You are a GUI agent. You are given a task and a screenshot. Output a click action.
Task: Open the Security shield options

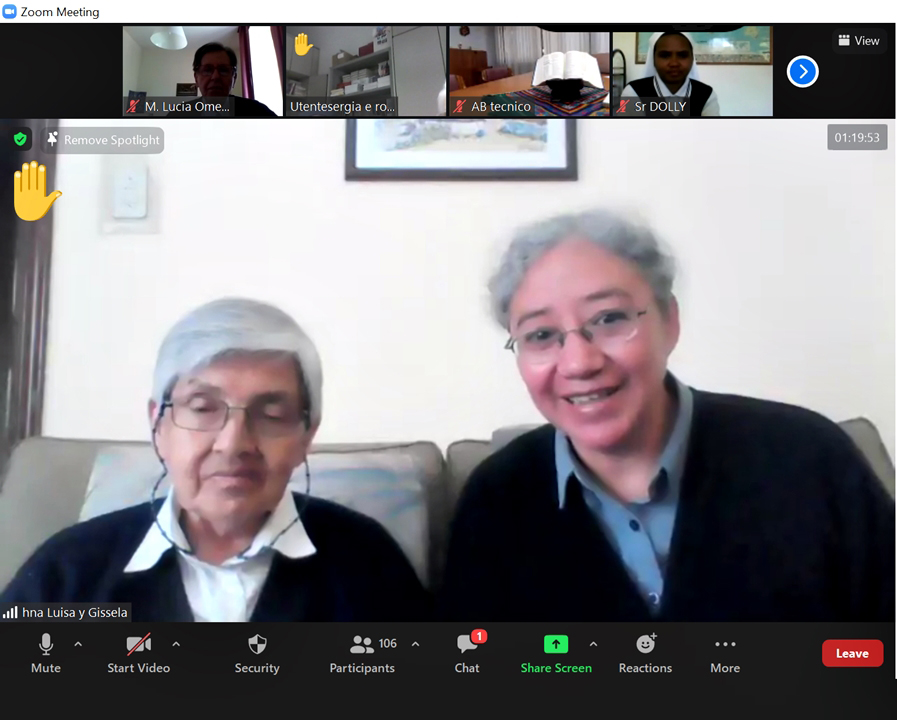click(x=257, y=653)
